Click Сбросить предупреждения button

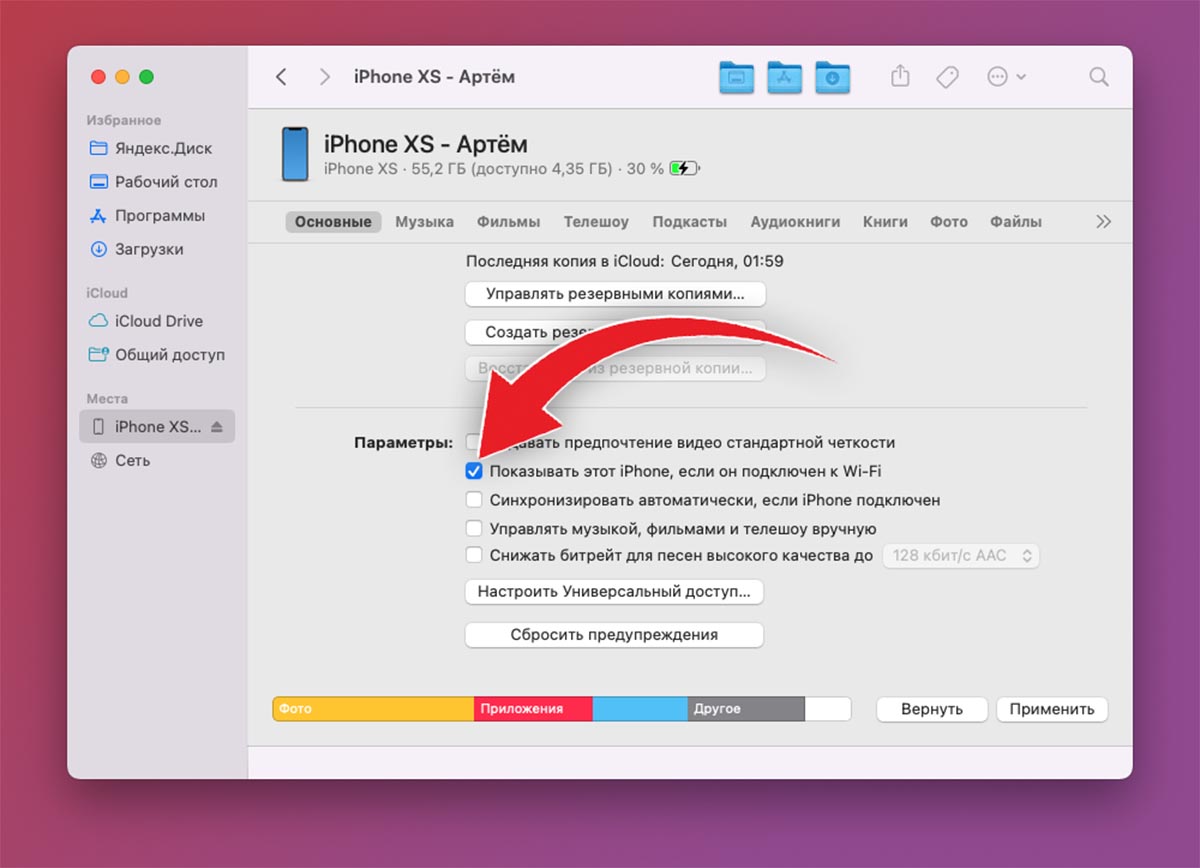615,635
